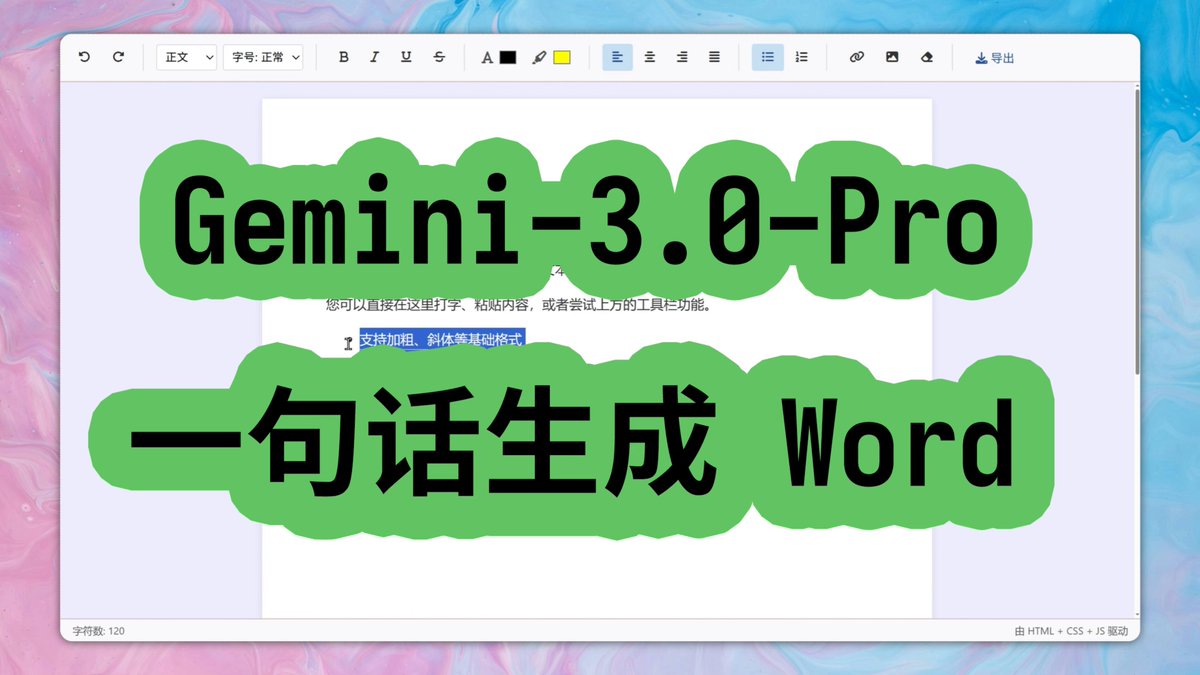
Task: Toggle the numbered list
Action: point(801,58)
